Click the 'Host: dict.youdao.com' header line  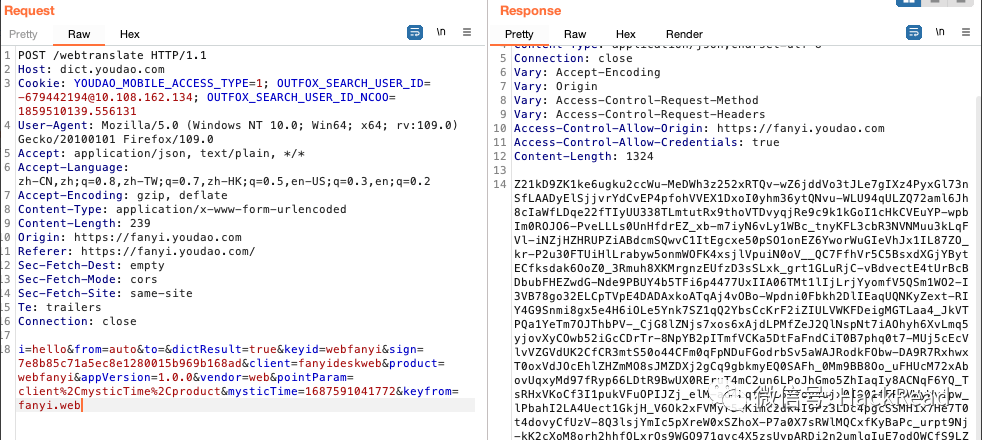click(x=91, y=69)
